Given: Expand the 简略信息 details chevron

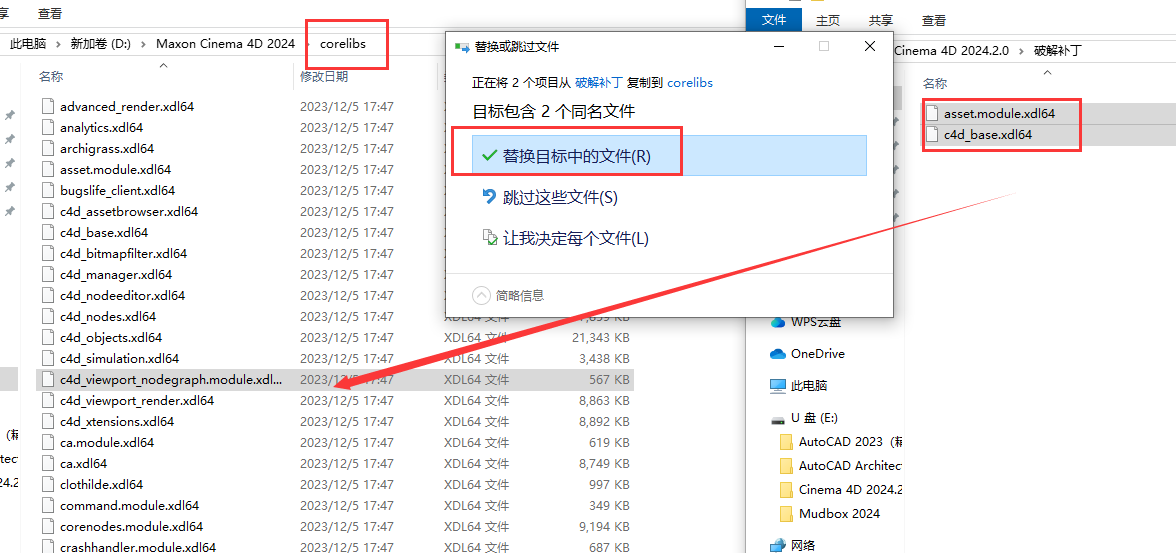Looking at the screenshot, I should pyautogui.click(x=481, y=295).
